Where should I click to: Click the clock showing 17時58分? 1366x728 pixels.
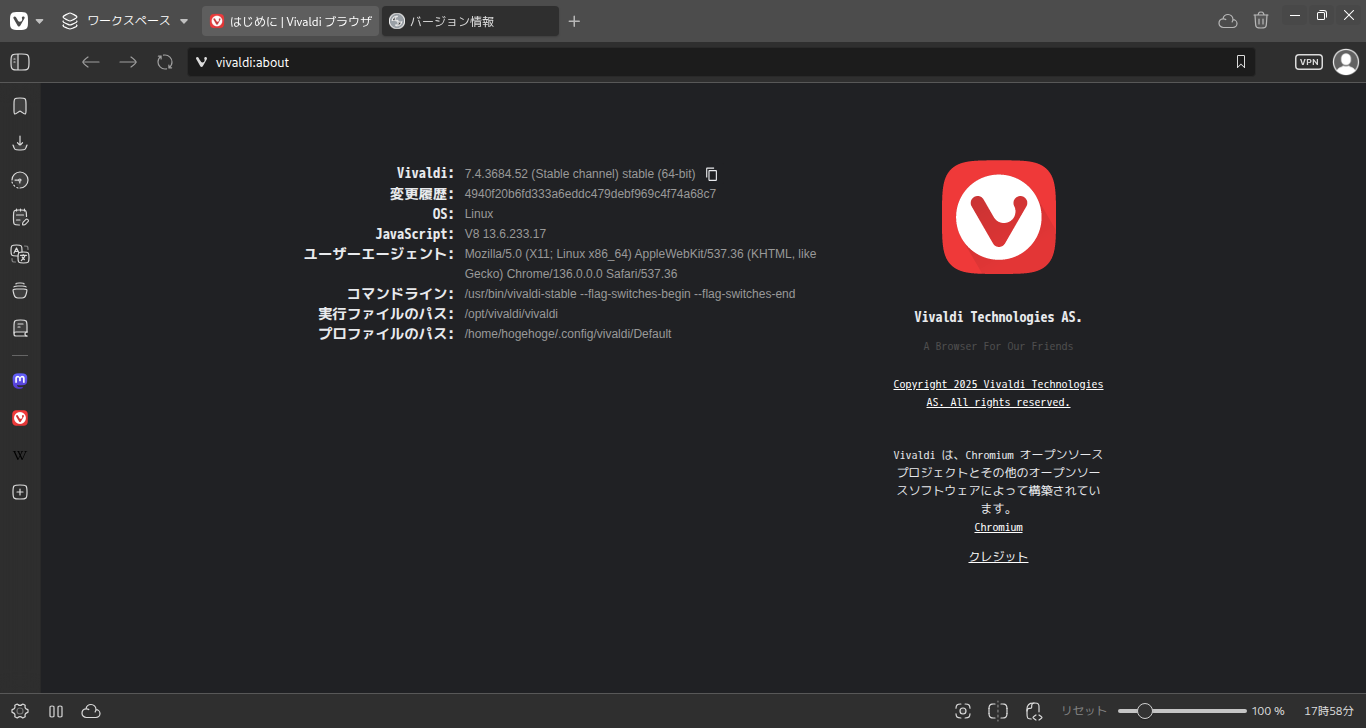pos(1327,711)
